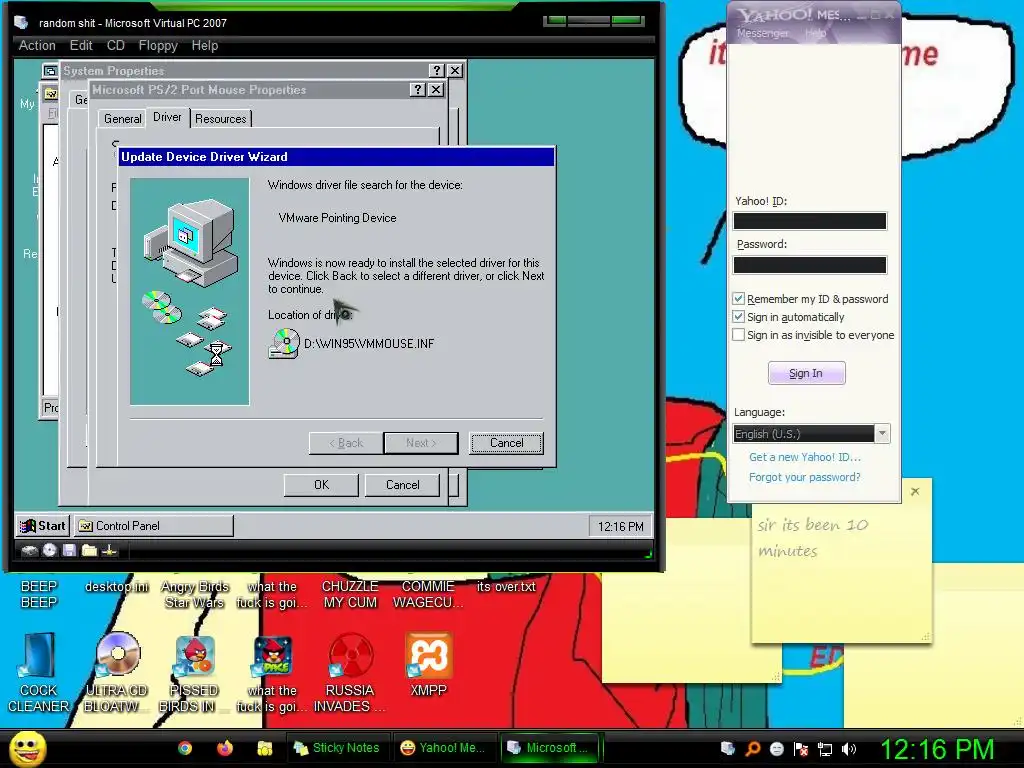Toggle 'Sign in automatically' checkbox
Image resolution: width=1024 pixels, height=768 pixels.
coord(739,317)
